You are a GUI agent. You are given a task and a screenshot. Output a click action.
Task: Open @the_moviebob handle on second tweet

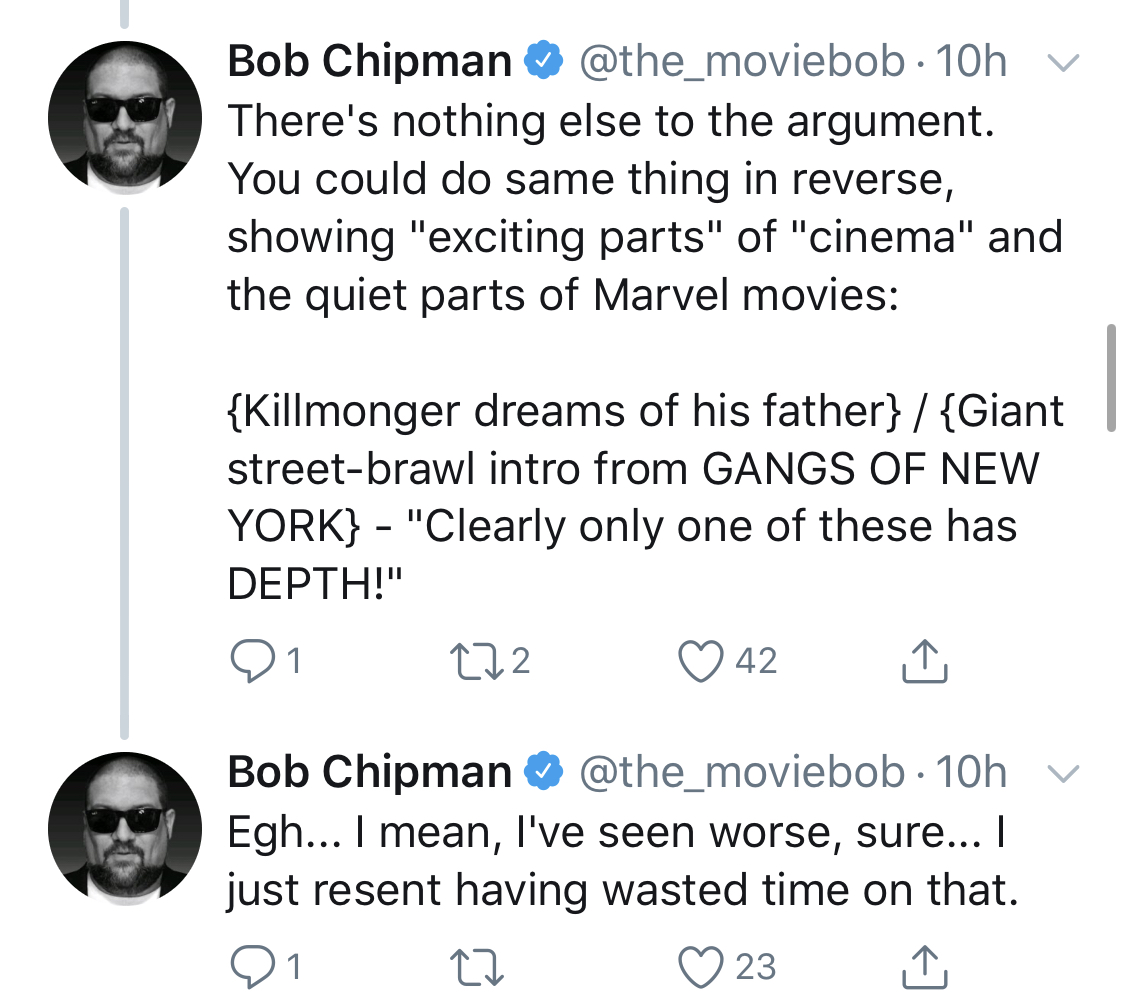coord(742,773)
